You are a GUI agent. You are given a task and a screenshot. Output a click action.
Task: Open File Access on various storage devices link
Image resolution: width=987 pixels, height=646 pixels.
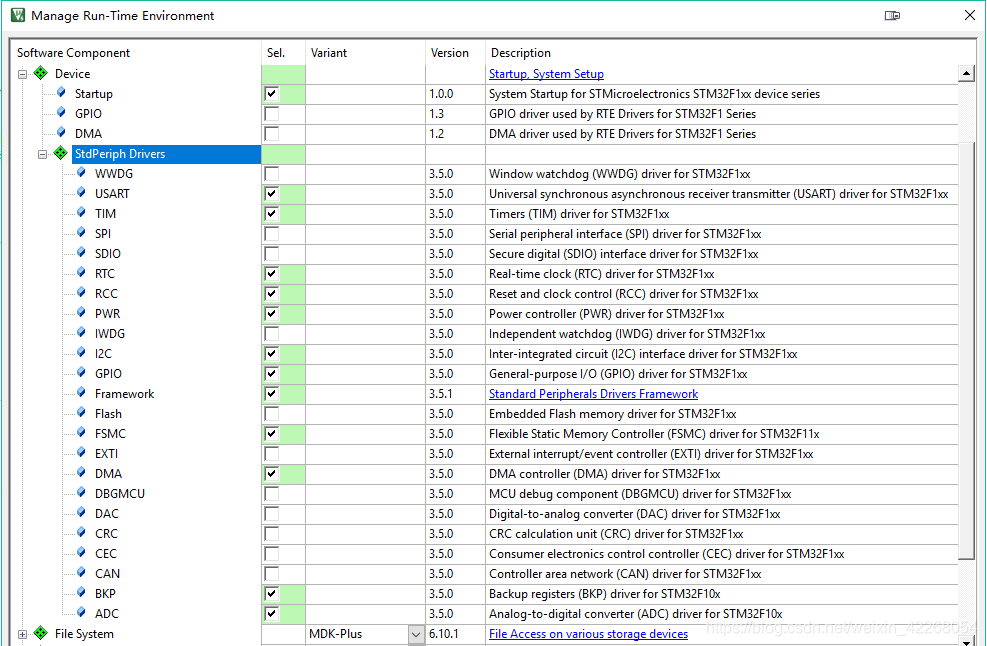[589, 634]
